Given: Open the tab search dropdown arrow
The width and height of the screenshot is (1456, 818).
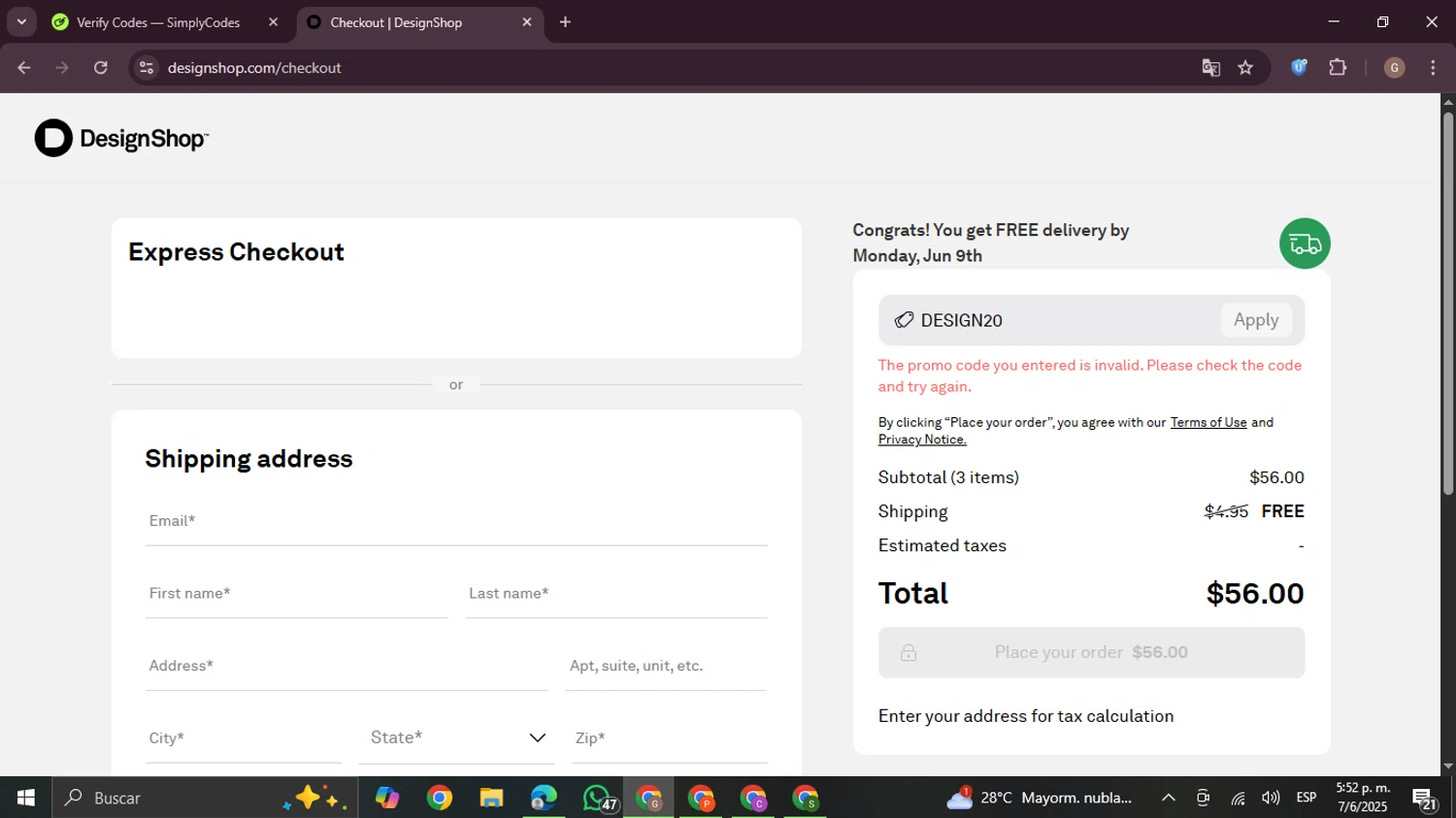Looking at the screenshot, I should 21,22.
